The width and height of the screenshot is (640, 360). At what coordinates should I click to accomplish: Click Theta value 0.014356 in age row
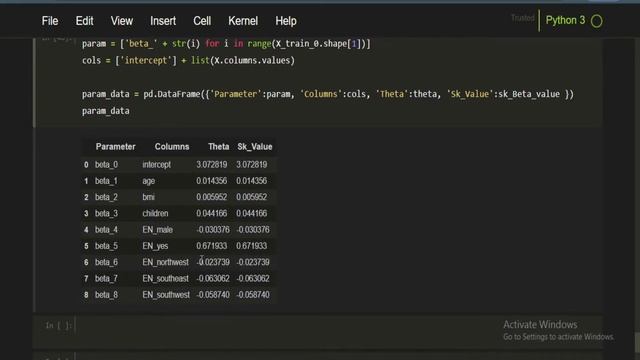coord(211,181)
